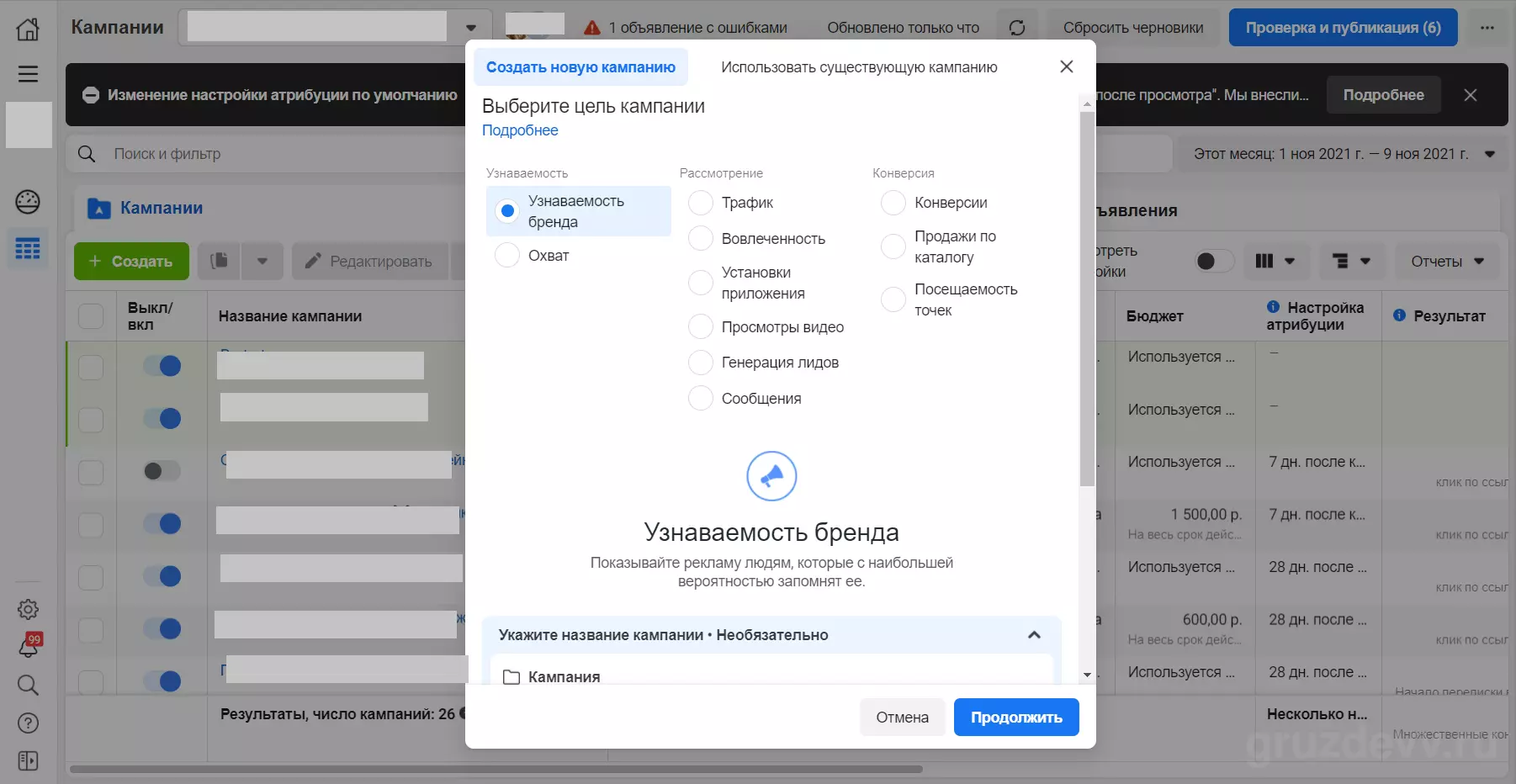Viewport: 1516px width, 784px height.
Task: Collapse the Укажите название кампании section
Action: pos(1034,635)
